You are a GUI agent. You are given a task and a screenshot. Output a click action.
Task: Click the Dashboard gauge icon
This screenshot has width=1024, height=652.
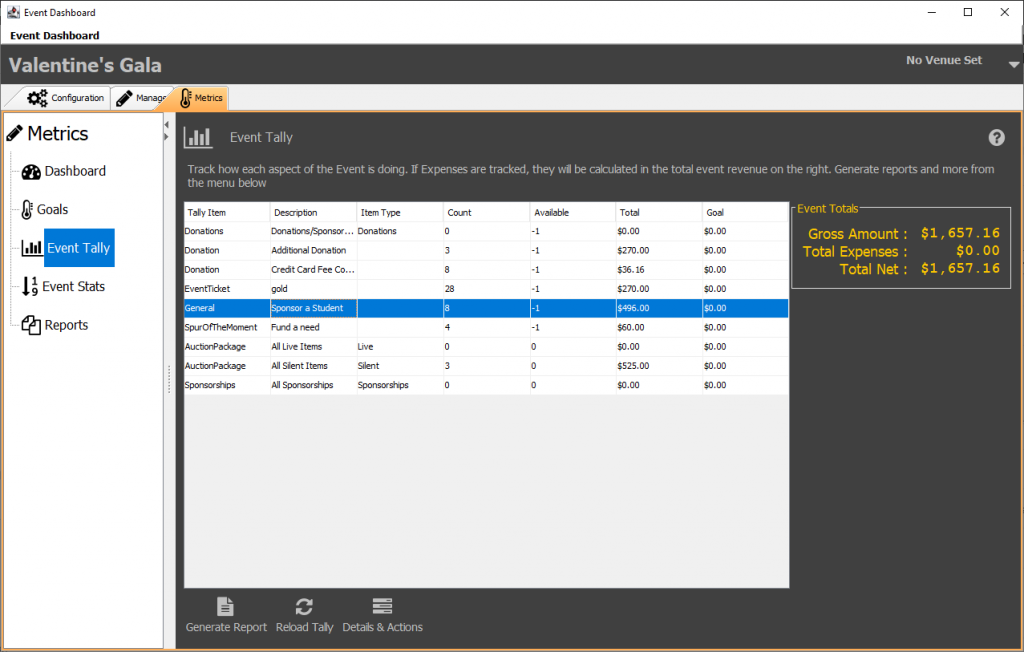[x=31, y=172]
